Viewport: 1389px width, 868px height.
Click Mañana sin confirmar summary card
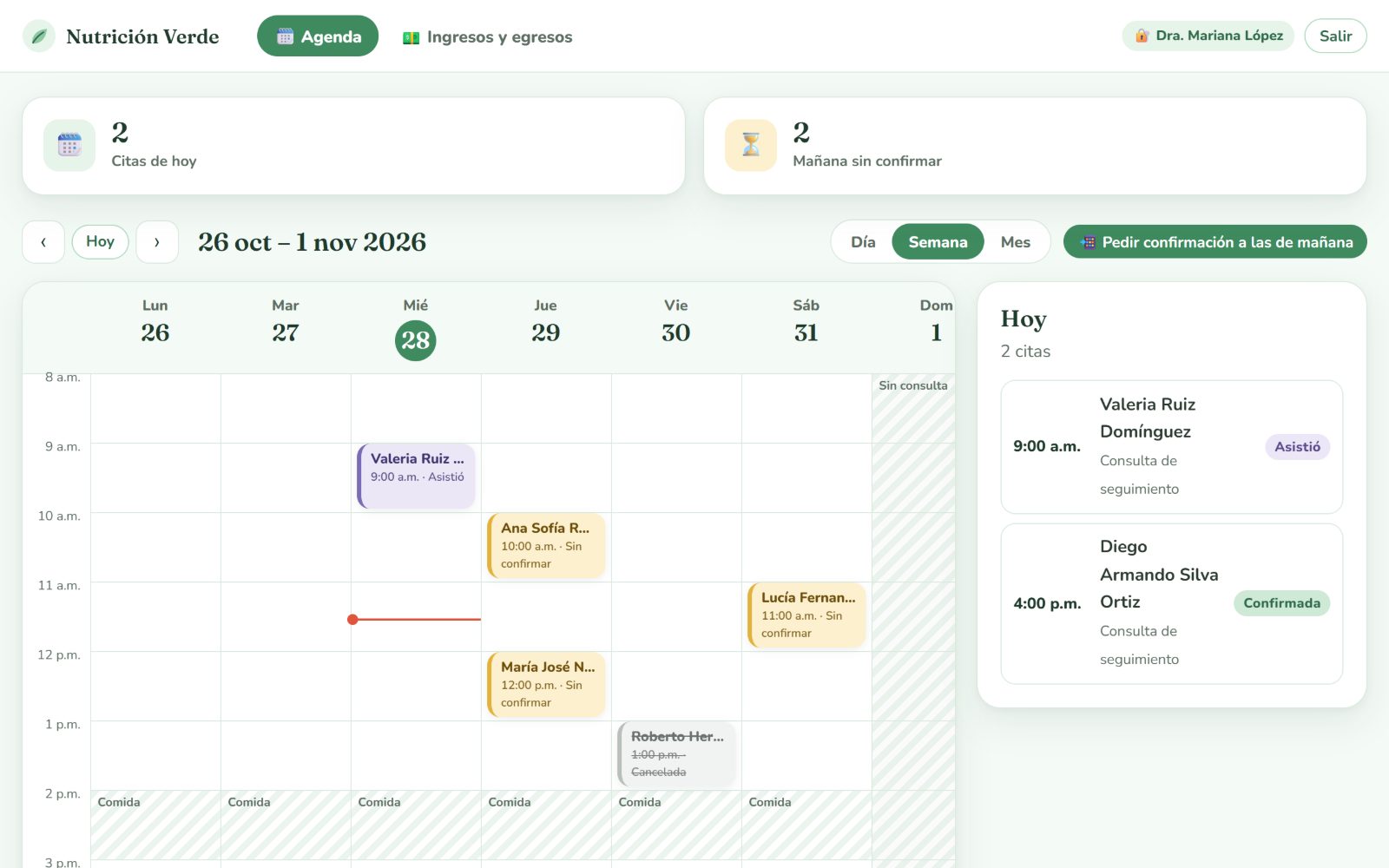(1035, 146)
